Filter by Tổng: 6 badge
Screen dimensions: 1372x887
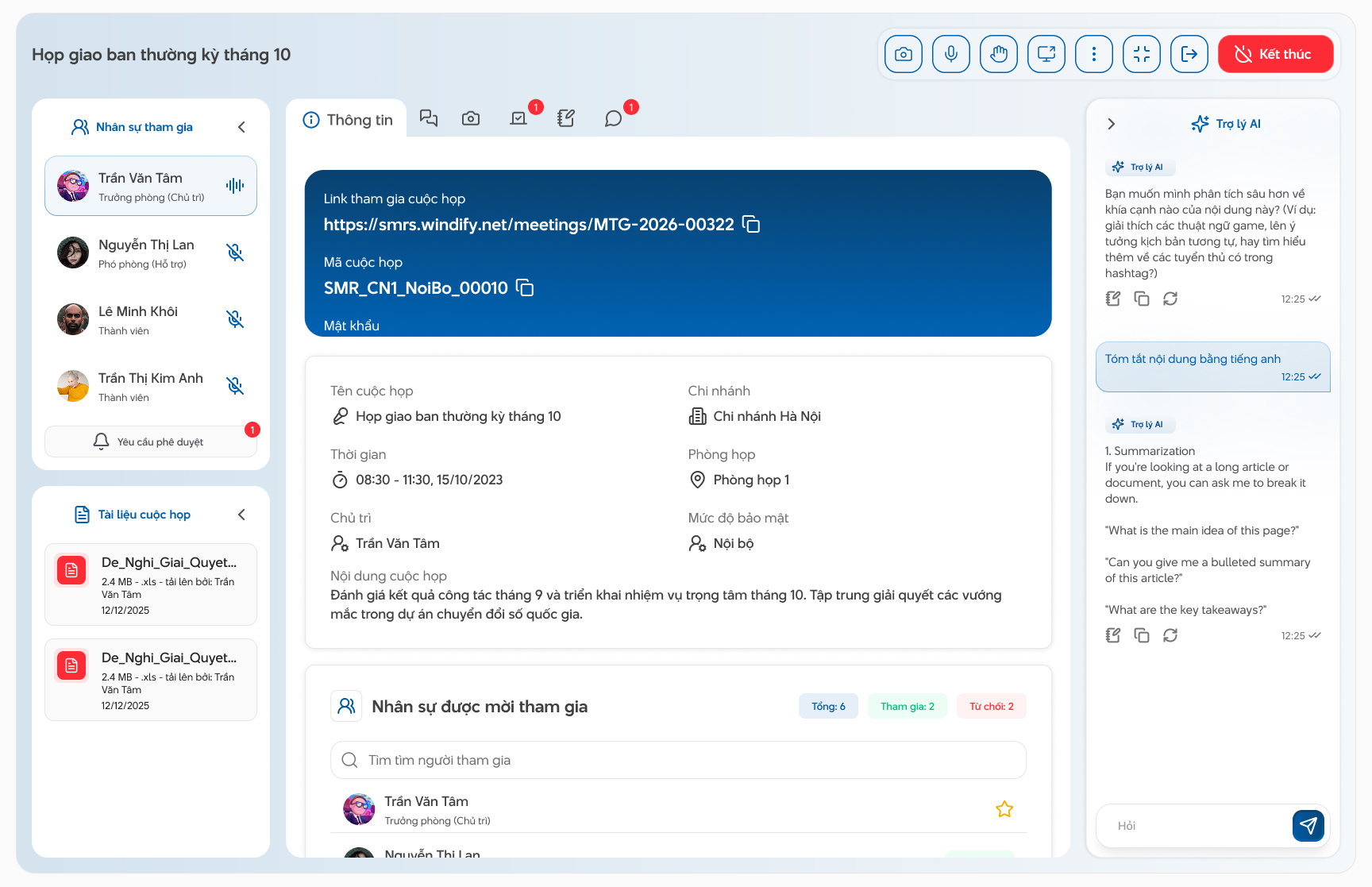coord(828,706)
